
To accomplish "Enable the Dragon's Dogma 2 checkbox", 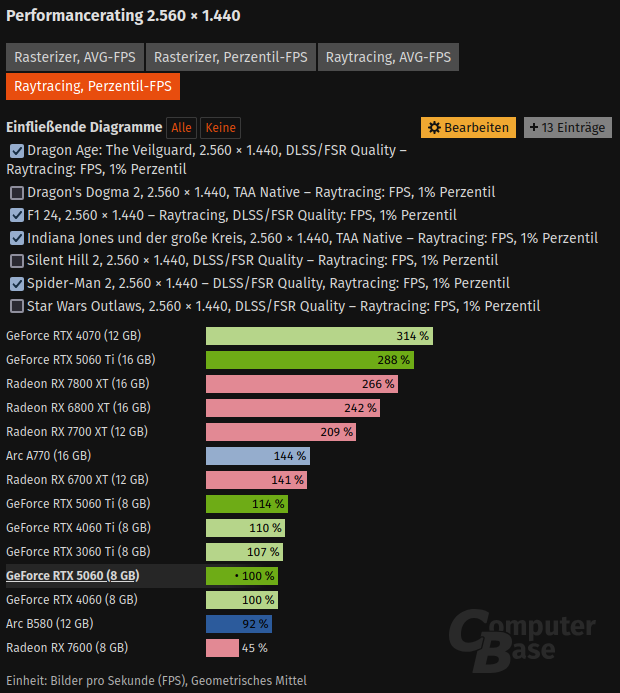I will click(17, 193).
